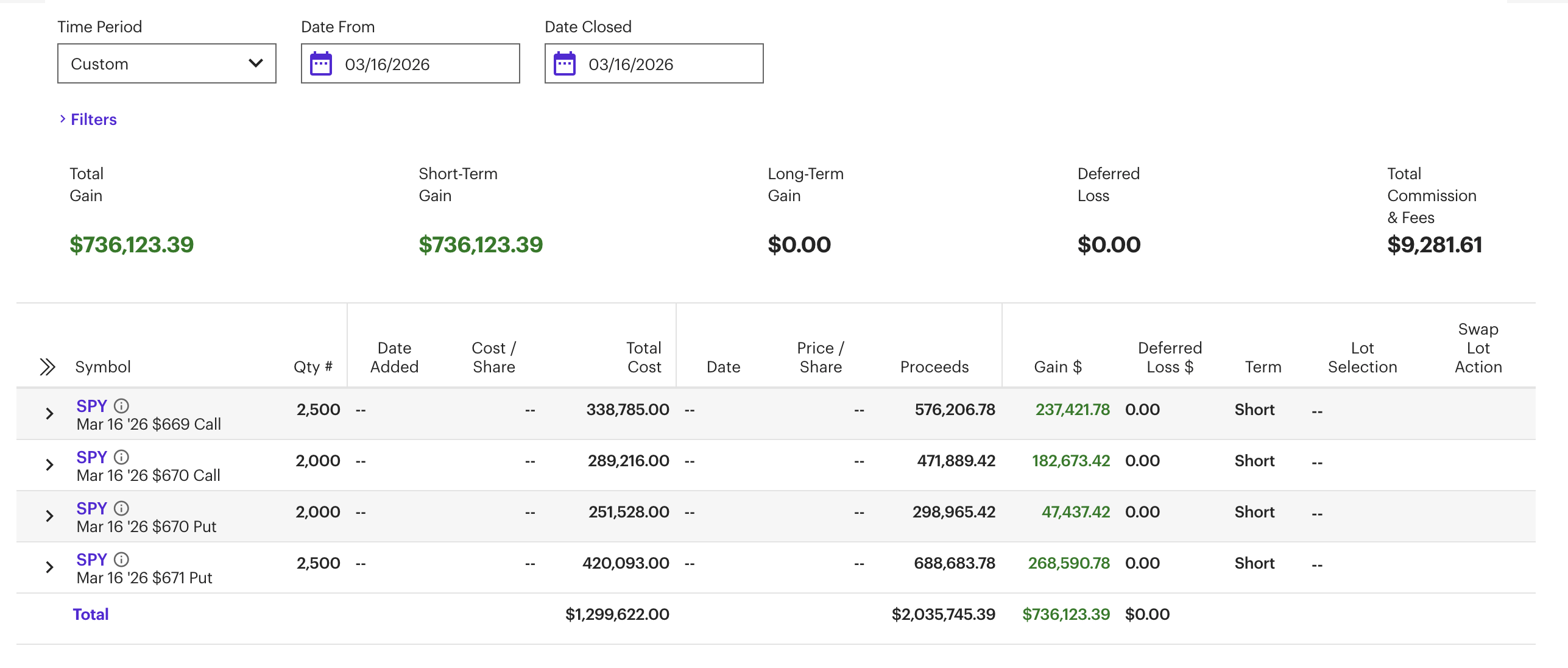Image resolution: width=1568 pixels, height=668 pixels.
Task: Click info icon next to SPY $669 Call
Action: pos(122,406)
